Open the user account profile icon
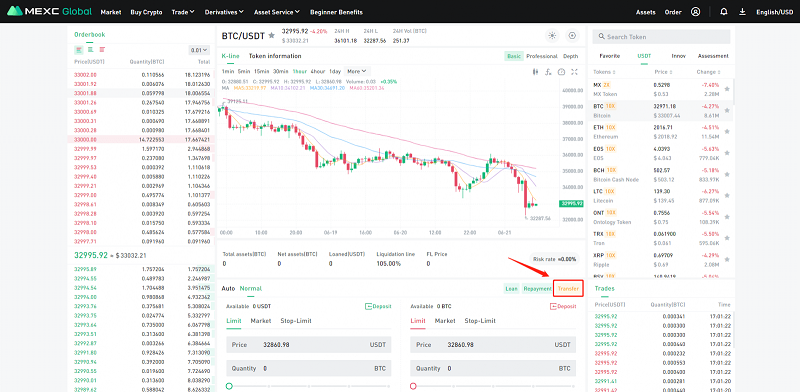This screenshot has height=392, width=800. [695, 12]
